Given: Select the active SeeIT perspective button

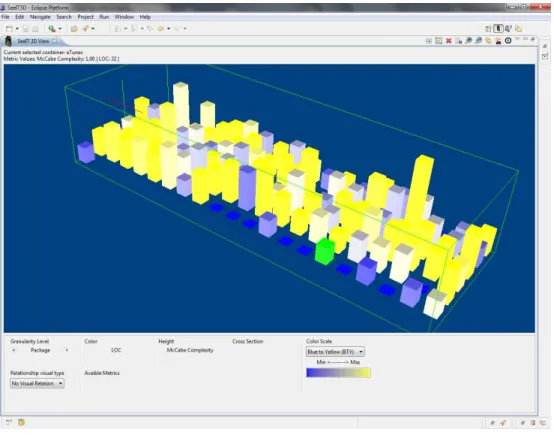Looking at the screenshot, I should (498, 29).
